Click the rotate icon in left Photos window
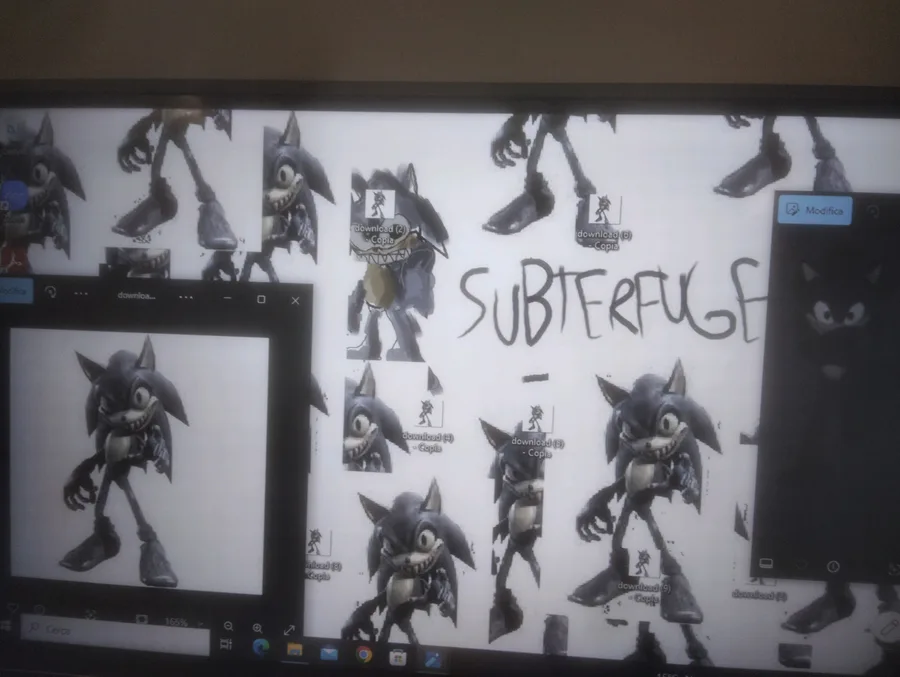The height and width of the screenshot is (677, 900). 51,292
